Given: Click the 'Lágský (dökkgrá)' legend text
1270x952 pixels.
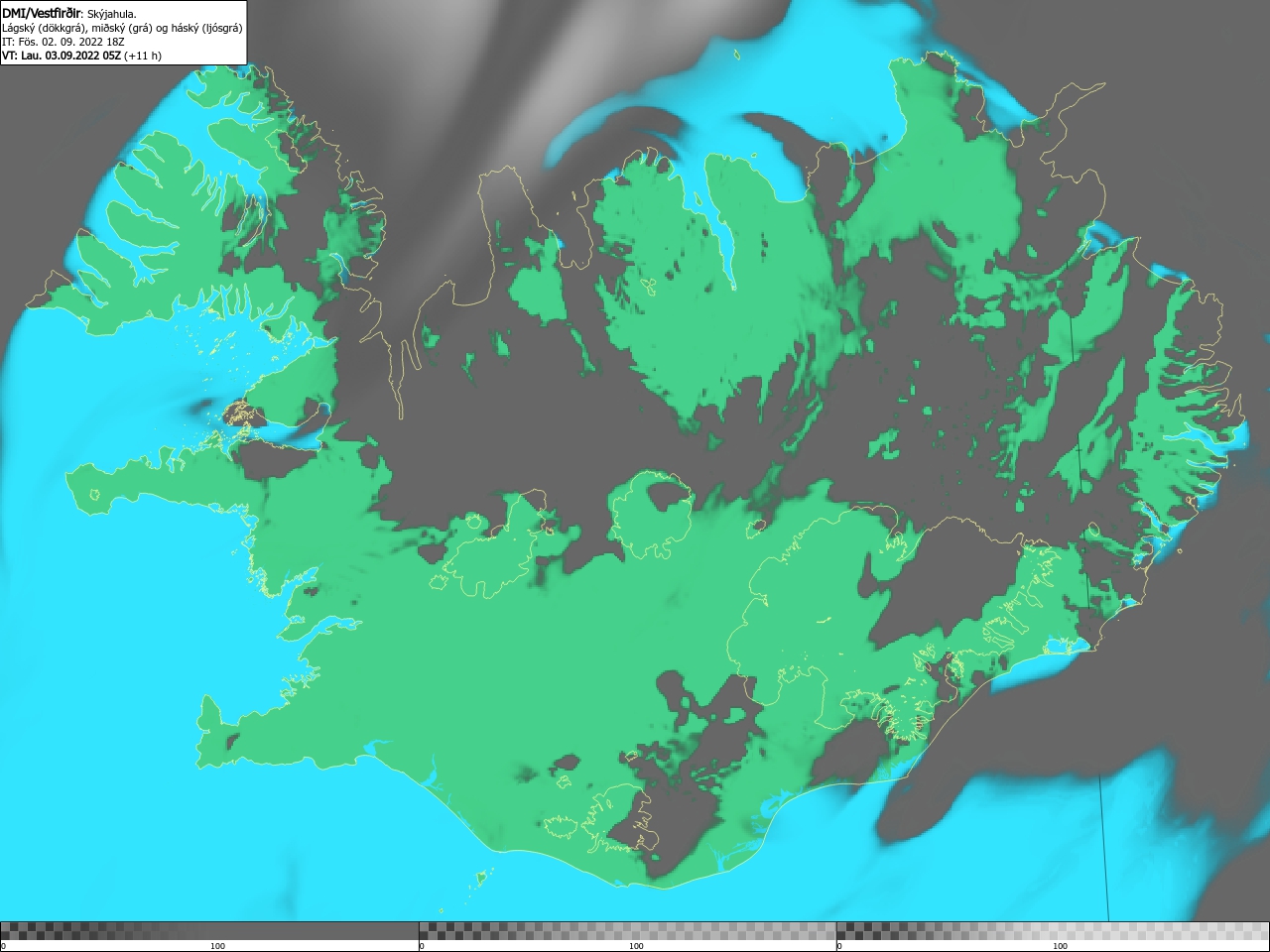Looking at the screenshot, I should click(44, 28).
